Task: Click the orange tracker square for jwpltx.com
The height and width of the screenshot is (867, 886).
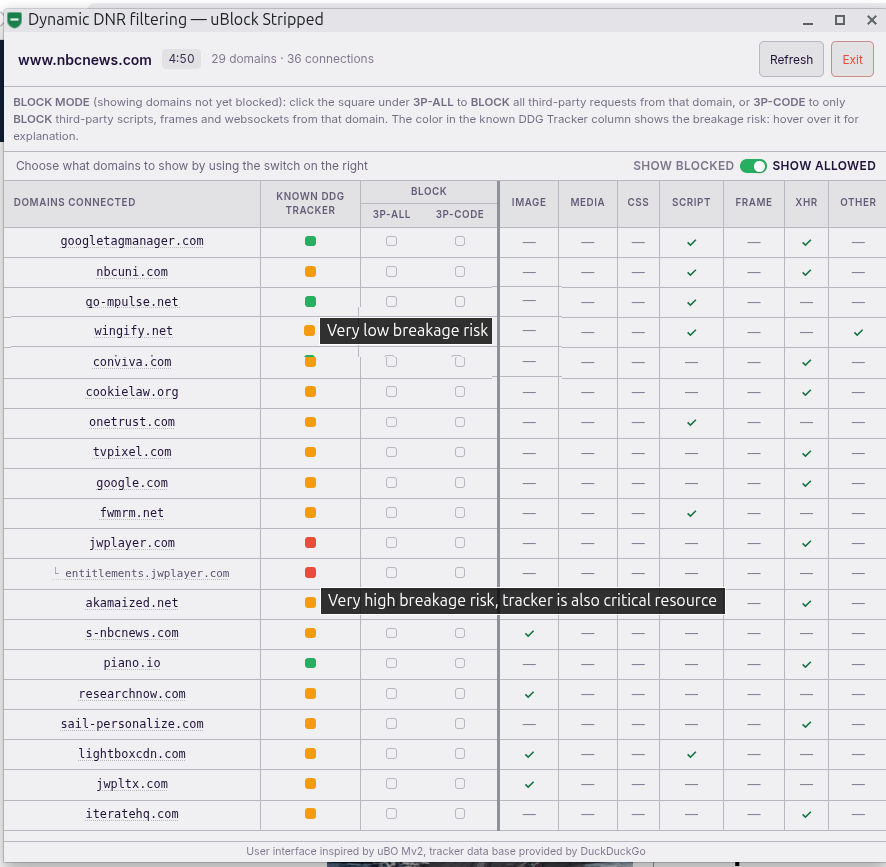Action: coord(310,783)
